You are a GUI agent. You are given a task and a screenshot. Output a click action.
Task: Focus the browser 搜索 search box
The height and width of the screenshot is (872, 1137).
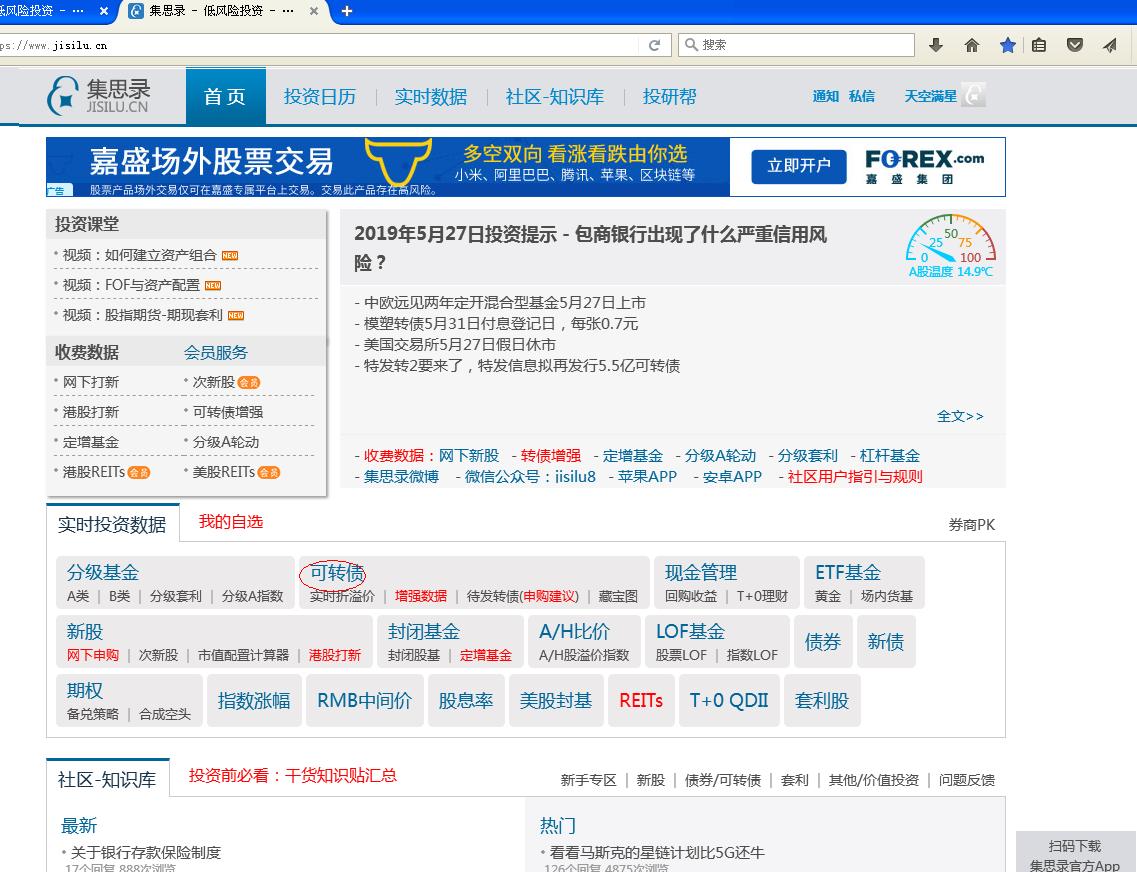[796, 45]
